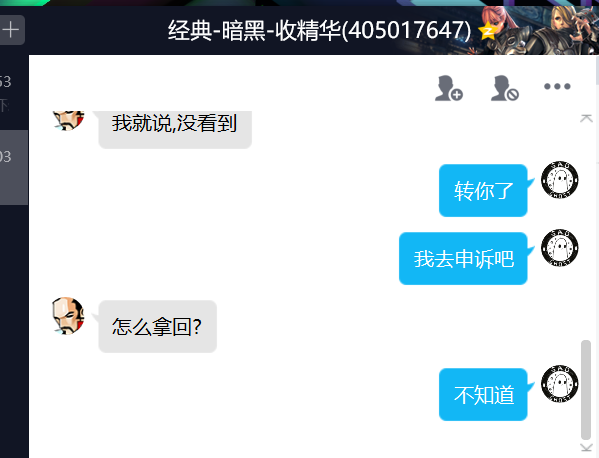The height and width of the screenshot is (458, 599).
Task: Click the yellow star icon beside the title
Action: (x=488, y=31)
